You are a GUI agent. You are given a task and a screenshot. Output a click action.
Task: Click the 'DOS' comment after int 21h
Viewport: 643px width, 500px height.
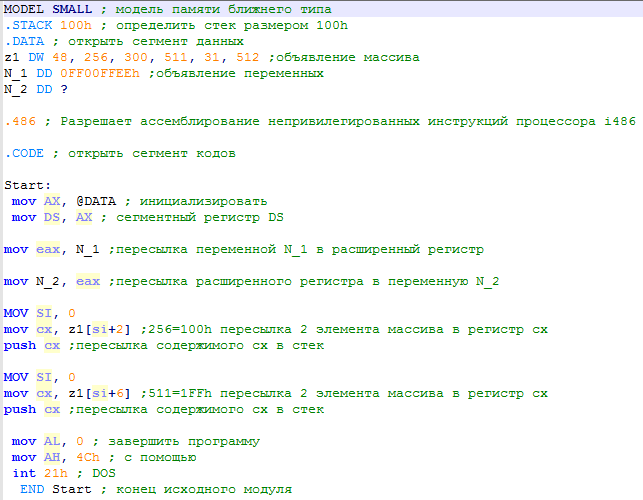104,473
